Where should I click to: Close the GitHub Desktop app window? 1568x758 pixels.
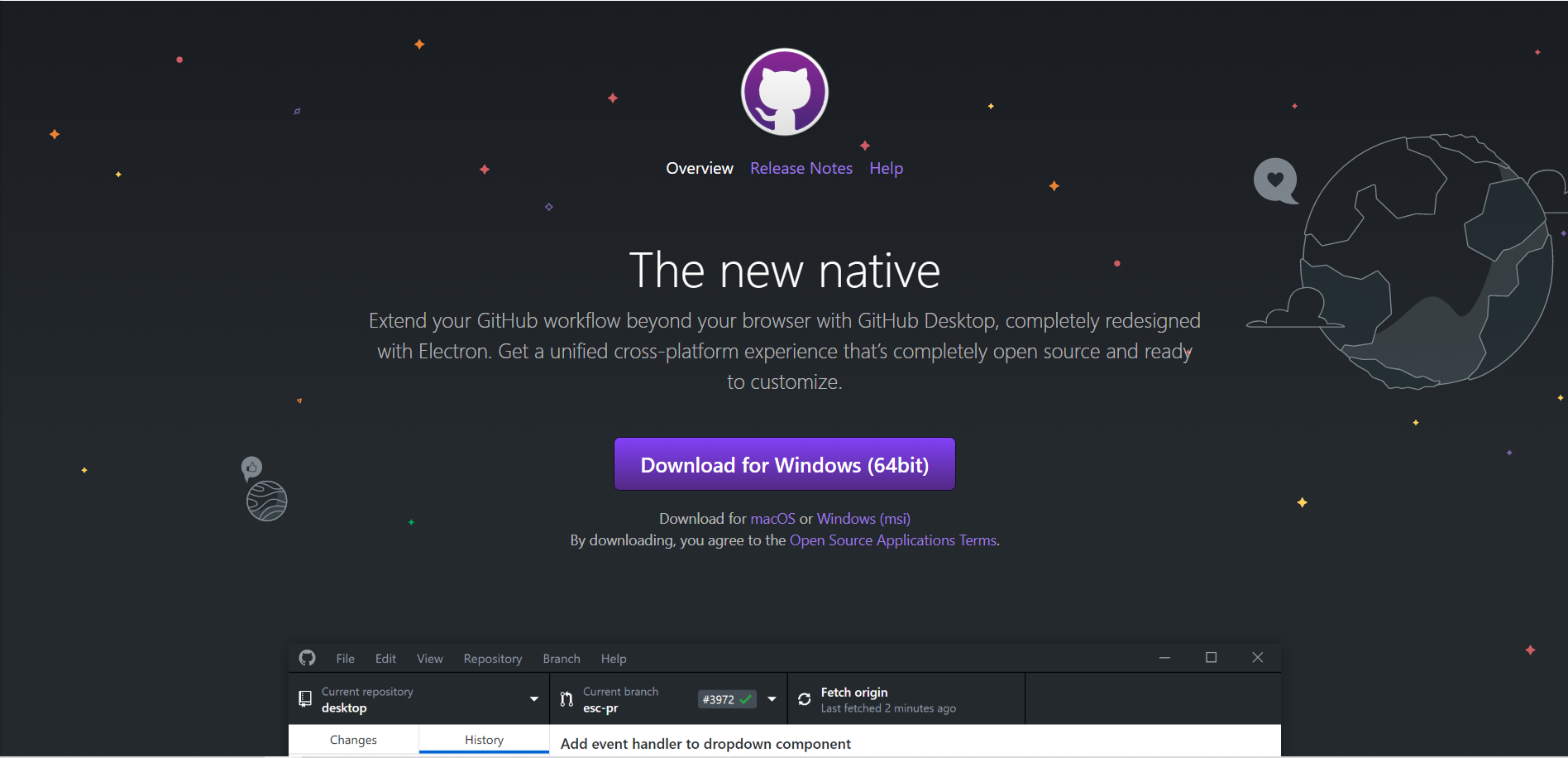[x=1257, y=658]
